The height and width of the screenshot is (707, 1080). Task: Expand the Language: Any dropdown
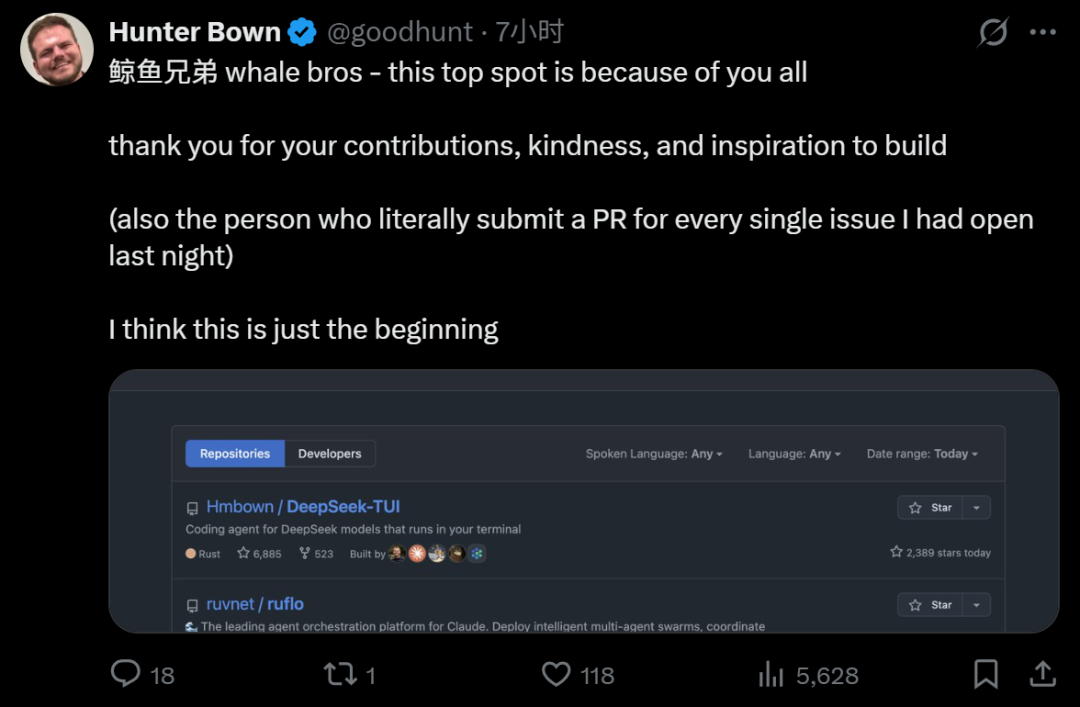(x=794, y=453)
